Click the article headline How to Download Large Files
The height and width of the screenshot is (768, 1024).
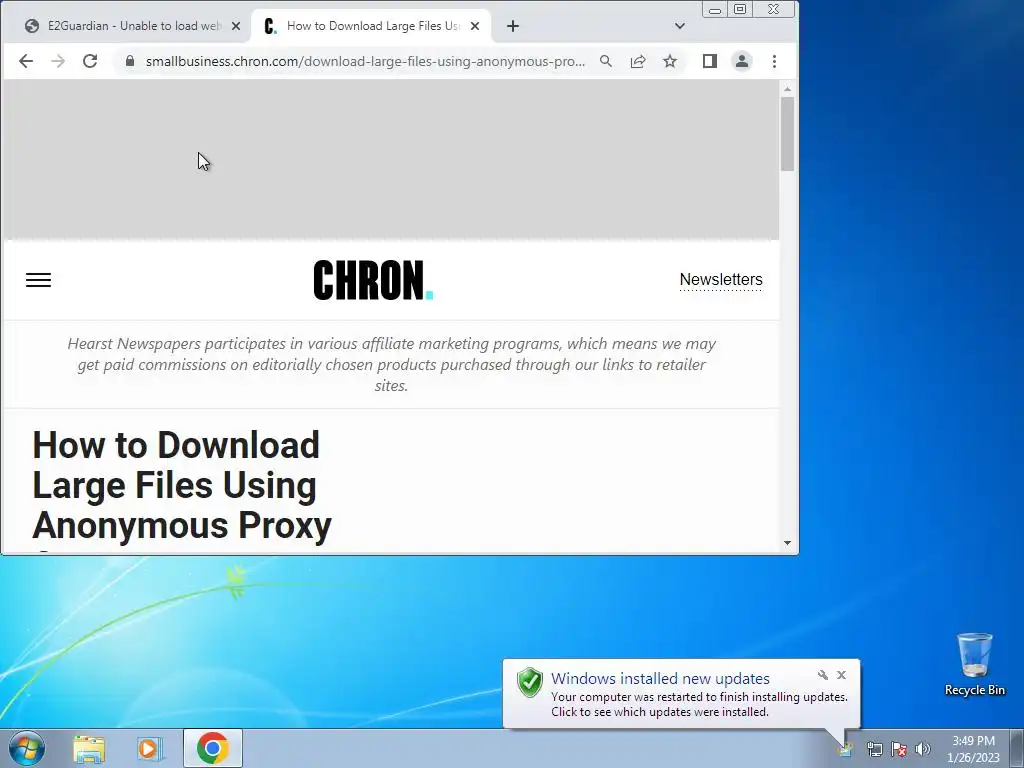click(x=182, y=485)
